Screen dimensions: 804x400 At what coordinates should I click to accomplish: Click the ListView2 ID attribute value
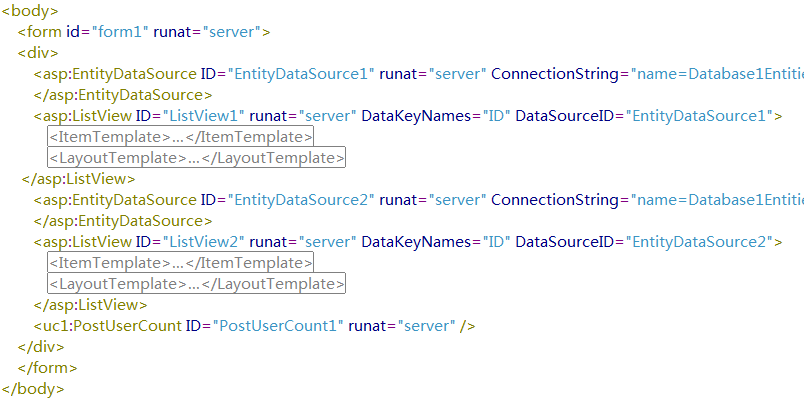coord(204,242)
